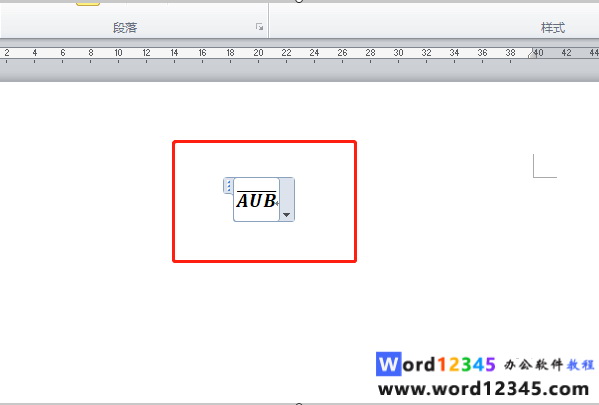Click the ruler at the 2 mark
Image resolution: width=599 pixels, height=405 pixels.
pyautogui.click(x=7, y=53)
